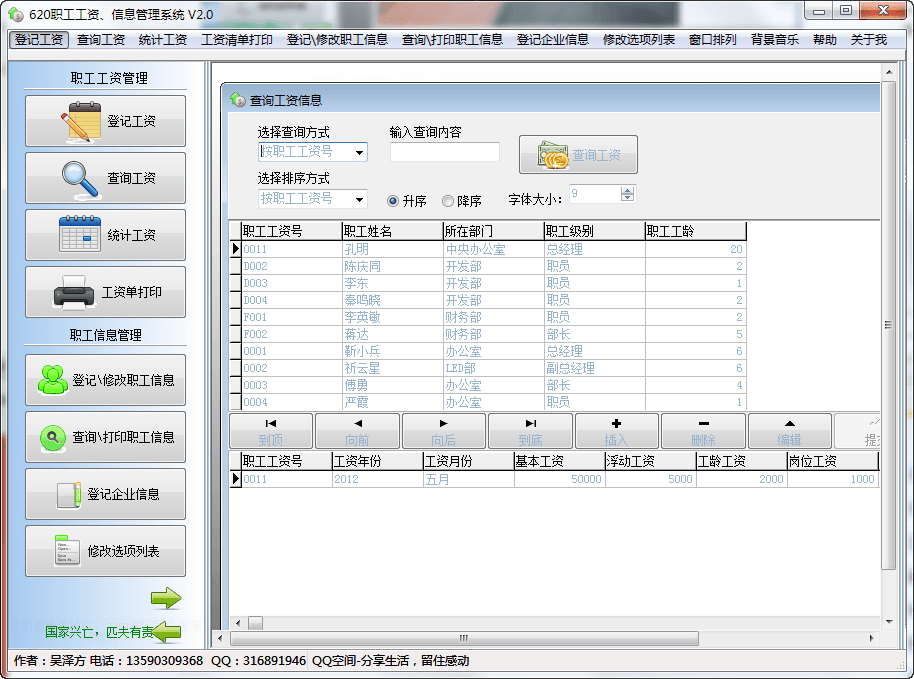Image resolution: width=914 pixels, height=679 pixels.
Task: Click inside the 输入查询内容 text field
Action: pyautogui.click(x=445, y=152)
